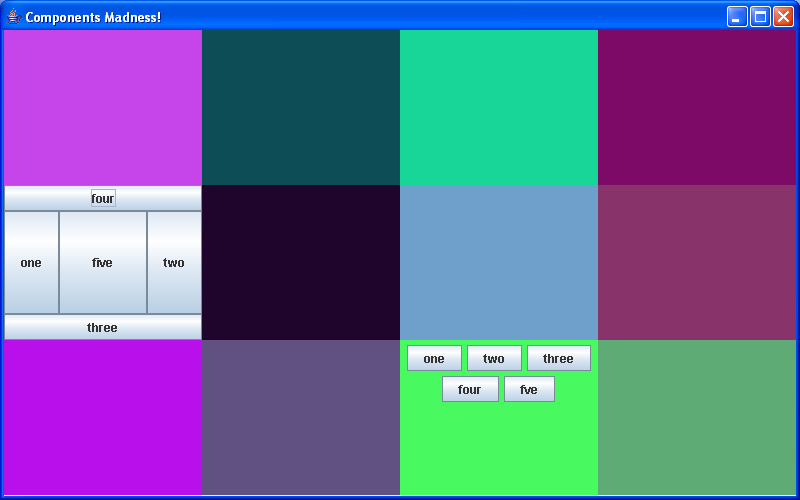The width and height of the screenshot is (800, 500).
Task: Click small "one" button in bright green panel
Action: click(x=434, y=358)
